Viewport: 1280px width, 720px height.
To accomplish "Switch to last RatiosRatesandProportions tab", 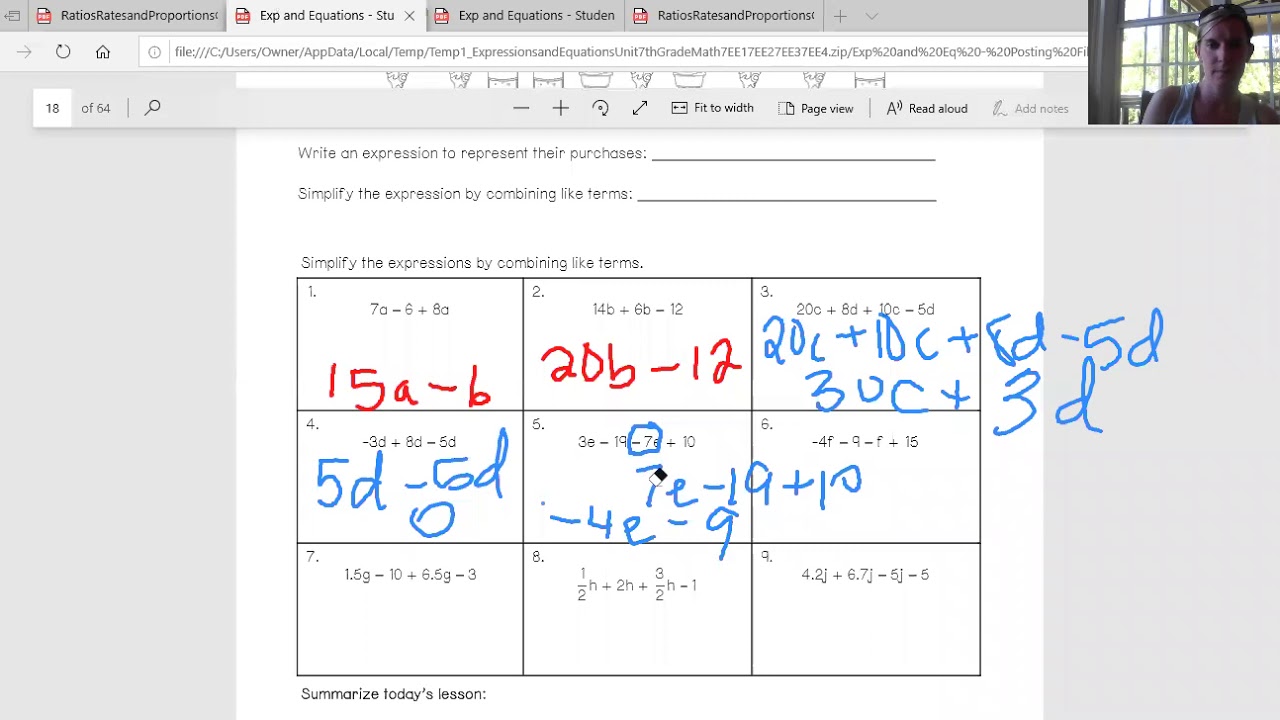I will click(724, 15).
